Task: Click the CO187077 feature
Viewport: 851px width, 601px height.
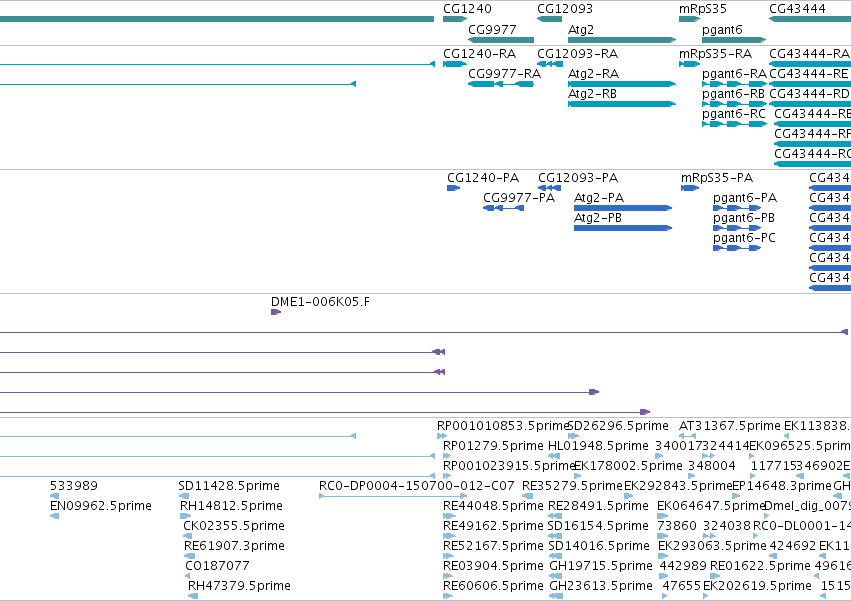Action: [x=190, y=576]
